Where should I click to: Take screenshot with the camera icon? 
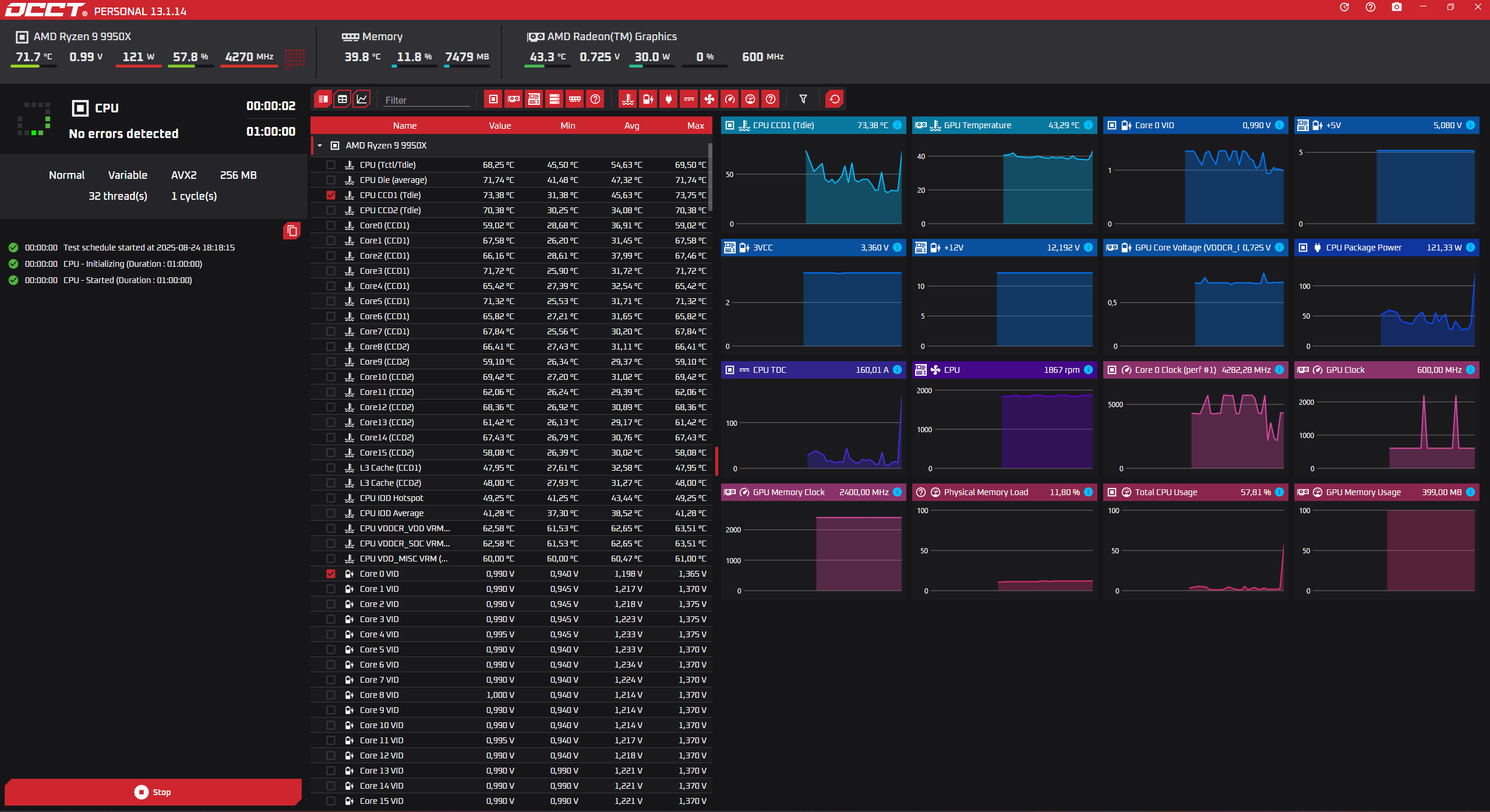tap(1396, 8)
